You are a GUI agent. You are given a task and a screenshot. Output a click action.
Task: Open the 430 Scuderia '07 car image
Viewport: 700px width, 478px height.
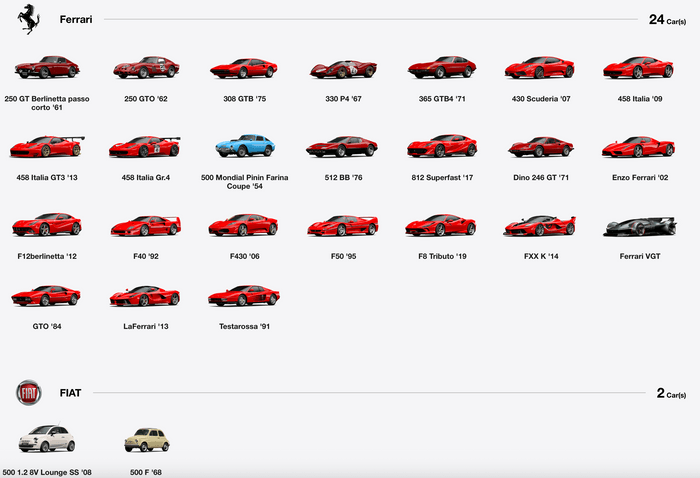point(540,67)
